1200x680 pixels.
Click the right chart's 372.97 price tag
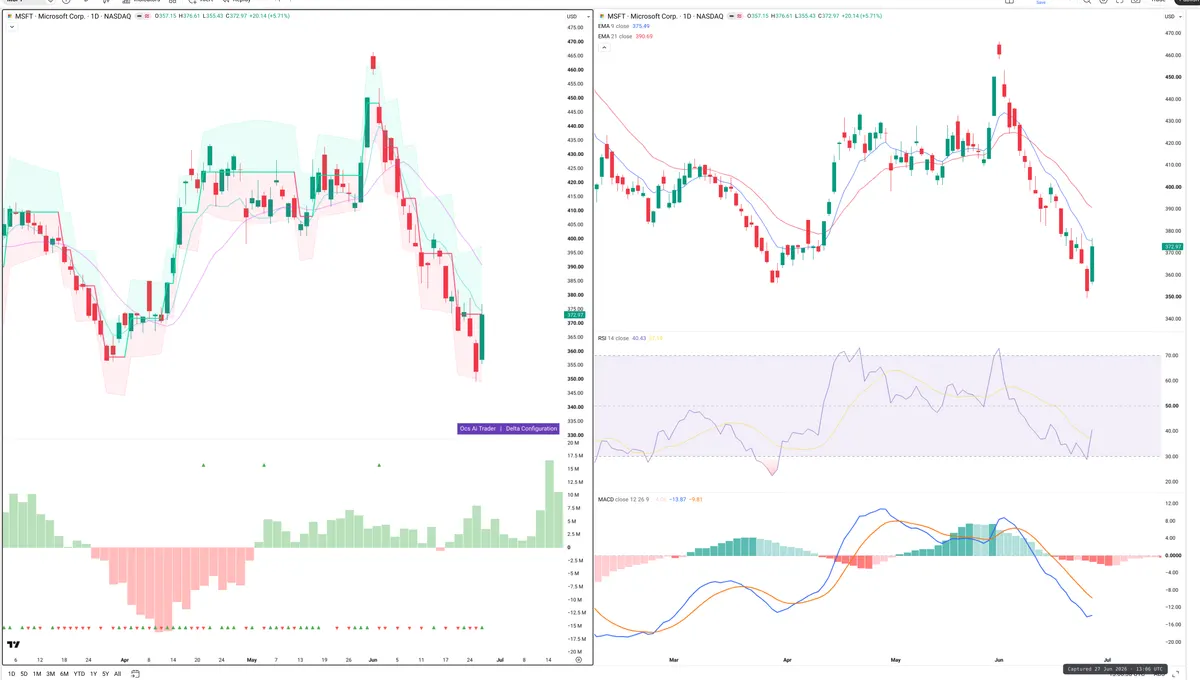1173,246
